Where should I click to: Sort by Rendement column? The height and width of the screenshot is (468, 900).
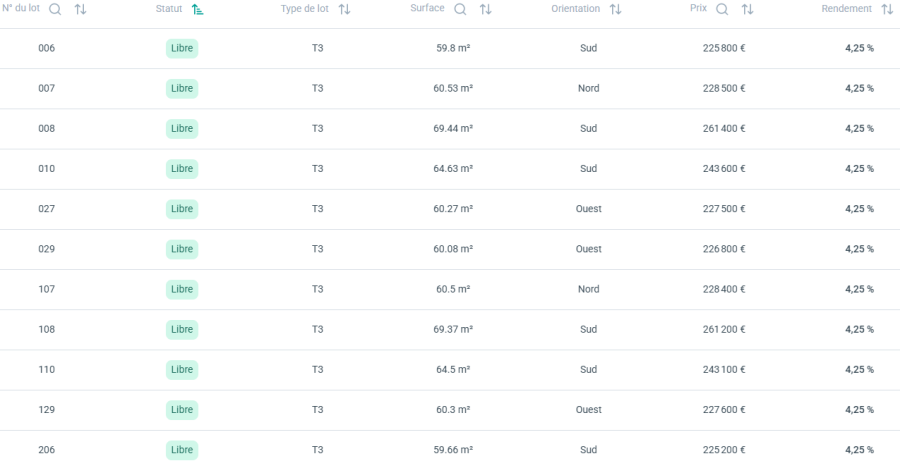[887, 9]
